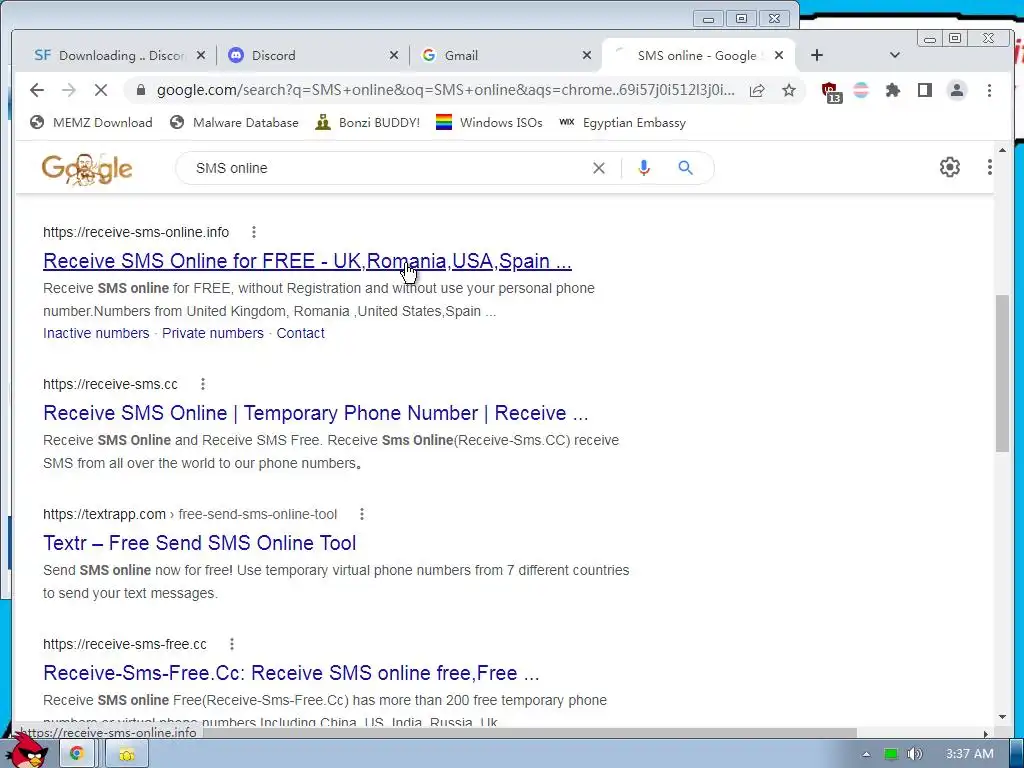
Task: Open the MEMZ Download bookmark
Action: click(x=91, y=123)
